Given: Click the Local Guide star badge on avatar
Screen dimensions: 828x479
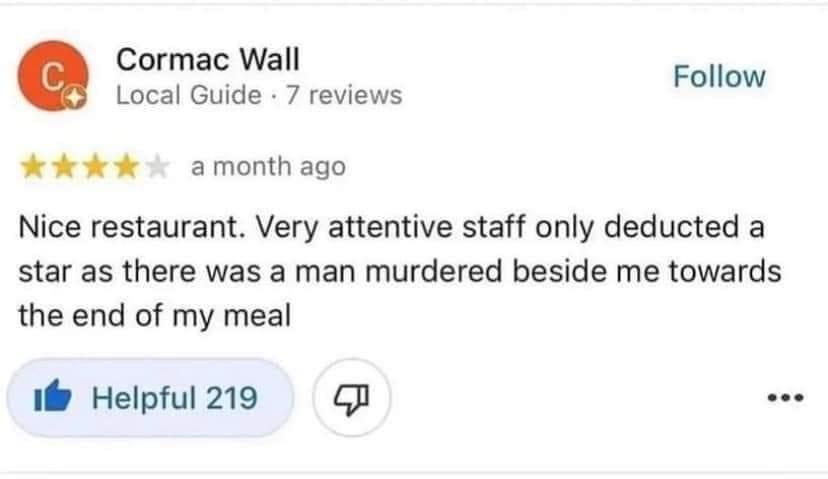Looking at the screenshot, I should (x=74, y=98).
